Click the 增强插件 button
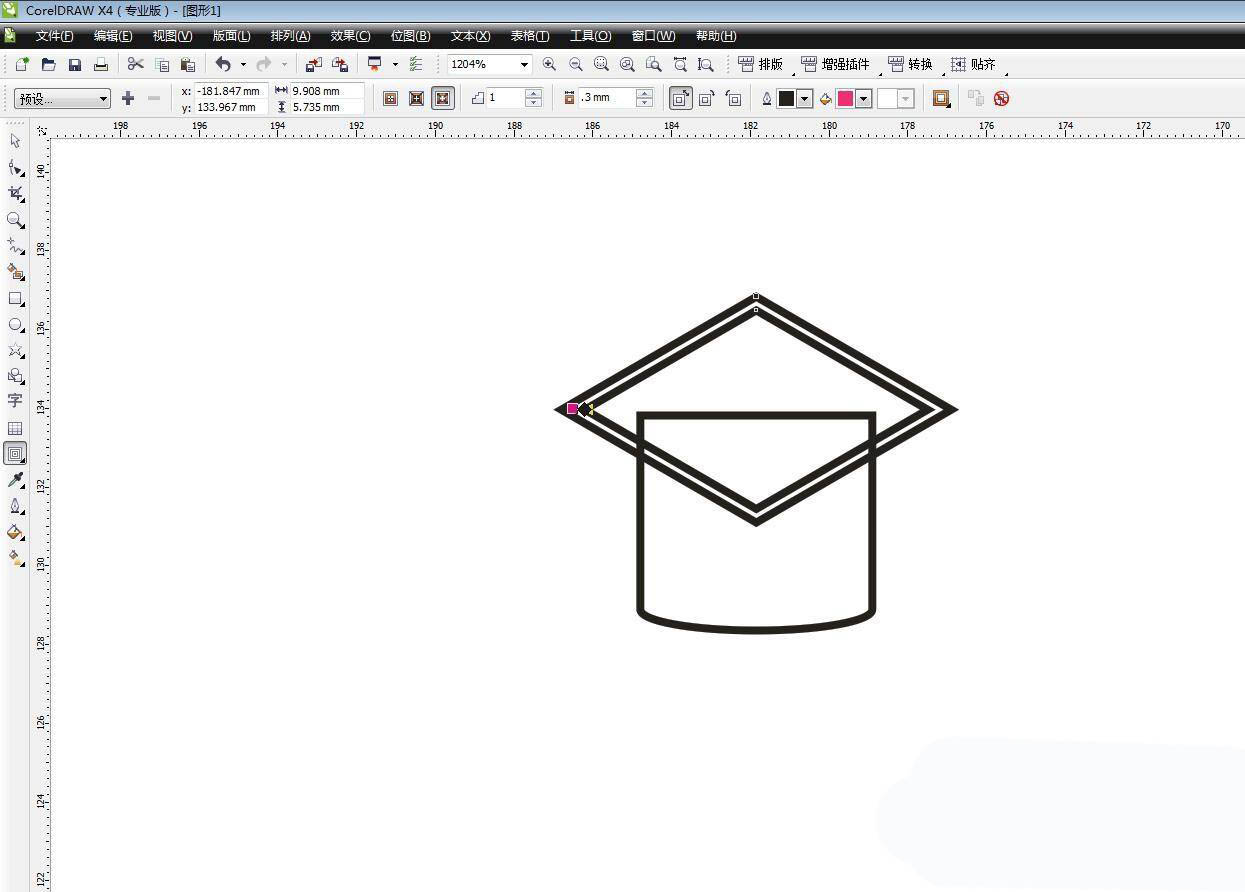Image resolution: width=1245 pixels, height=892 pixels. [x=836, y=64]
